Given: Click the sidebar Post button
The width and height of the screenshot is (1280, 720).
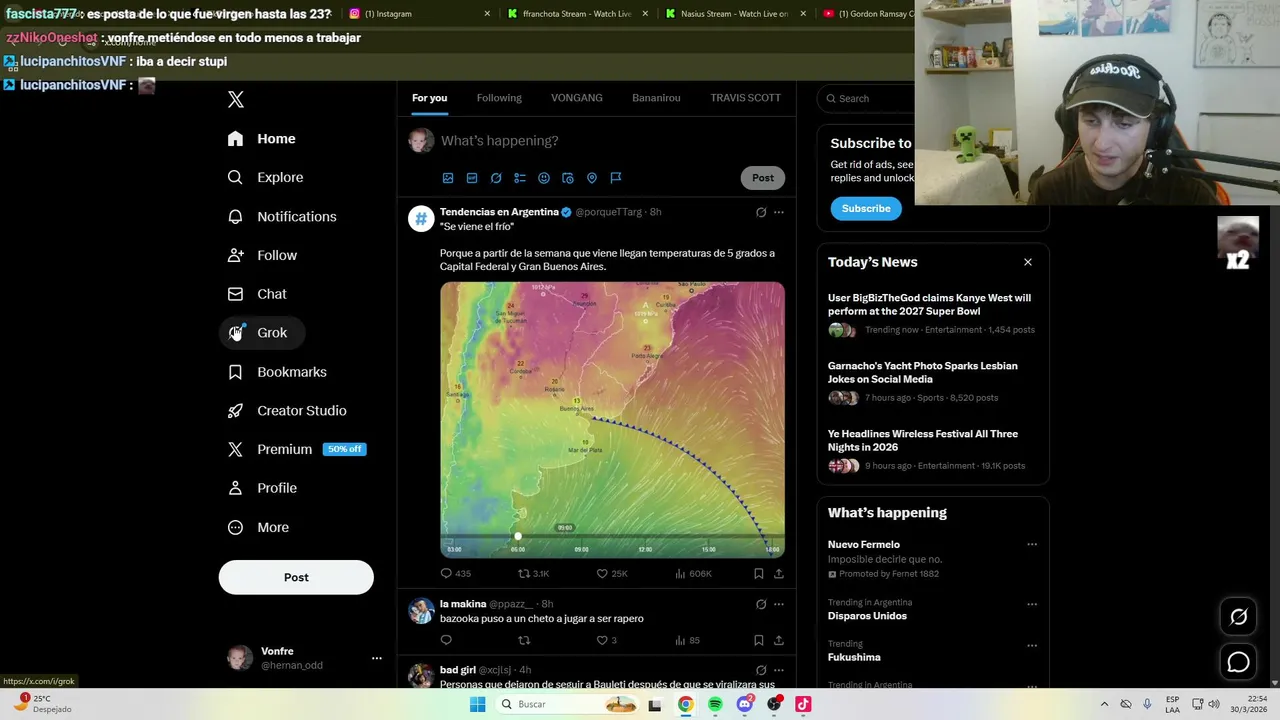Looking at the screenshot, I should (296, 577).
